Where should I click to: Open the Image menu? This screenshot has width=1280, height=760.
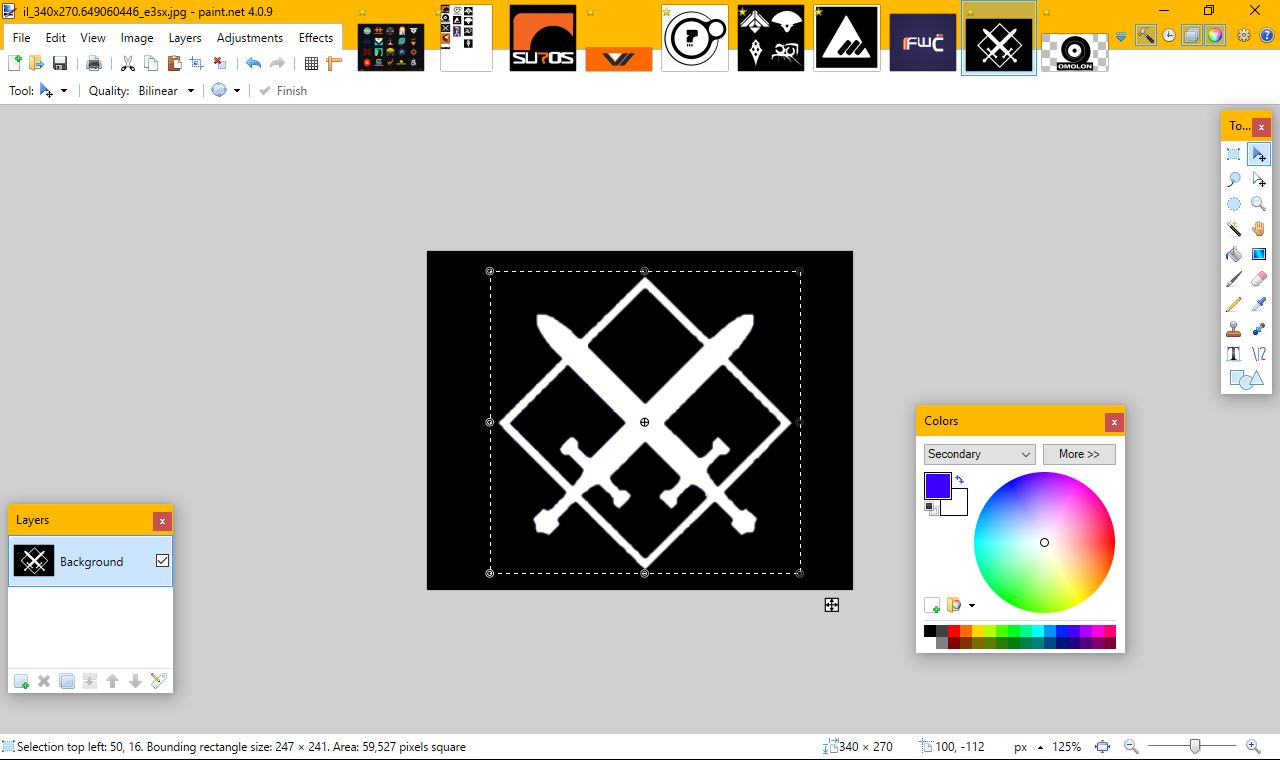(137, 37)
